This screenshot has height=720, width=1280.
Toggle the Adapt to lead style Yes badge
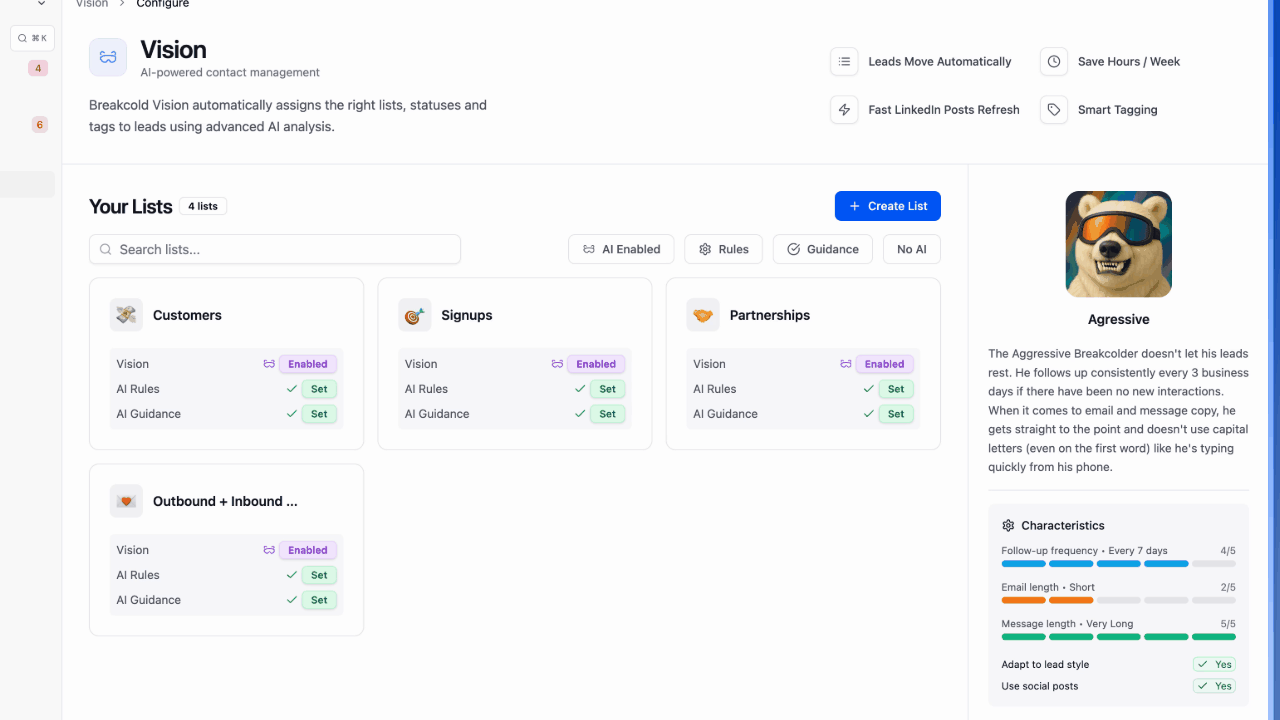(1214, 664)
